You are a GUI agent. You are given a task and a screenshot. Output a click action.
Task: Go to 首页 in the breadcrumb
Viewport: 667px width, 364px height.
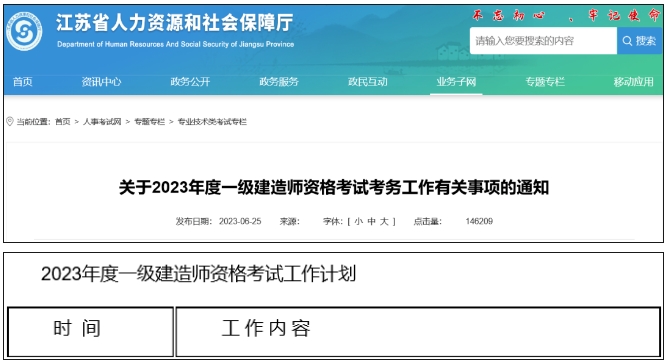pos(63,122)
